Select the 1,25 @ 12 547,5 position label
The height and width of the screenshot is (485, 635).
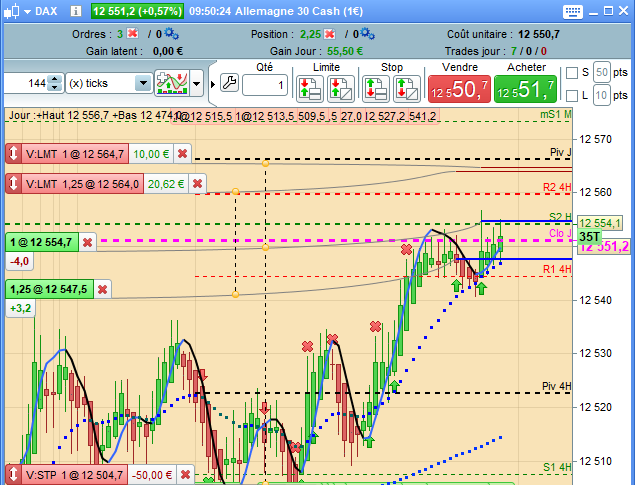click(49, 289)
